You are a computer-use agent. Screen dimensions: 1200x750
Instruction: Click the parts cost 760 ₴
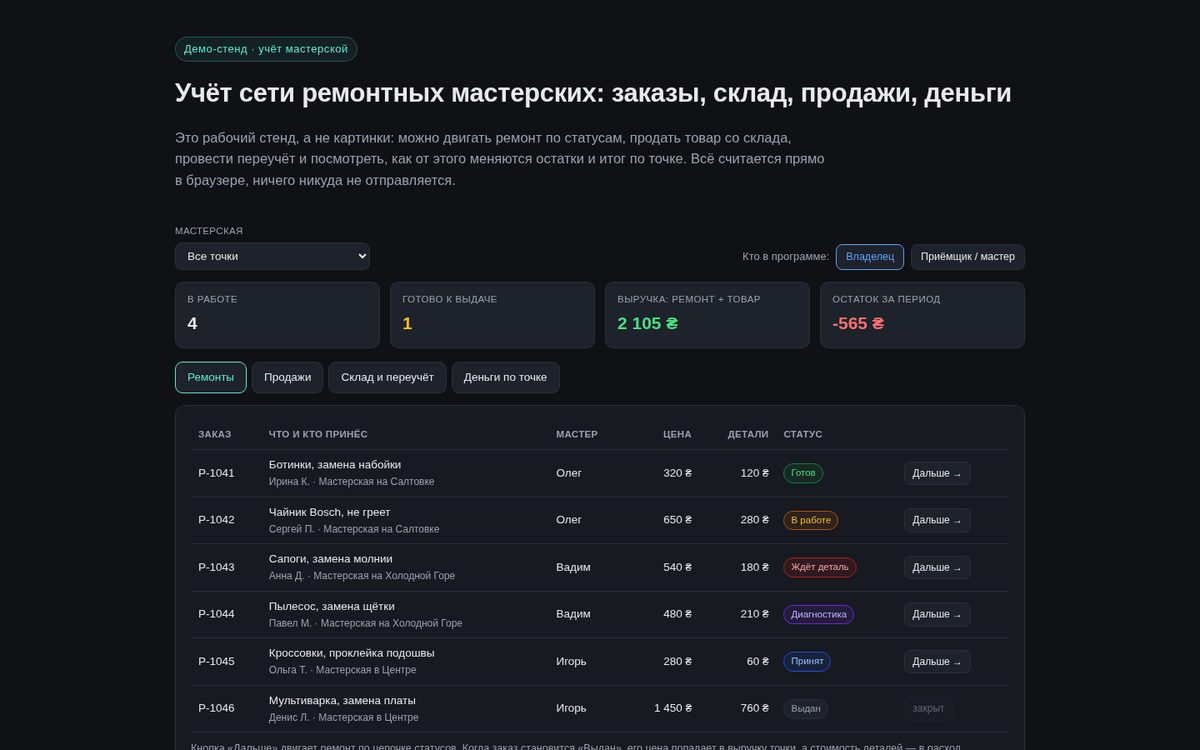click(x=754, y=708)
